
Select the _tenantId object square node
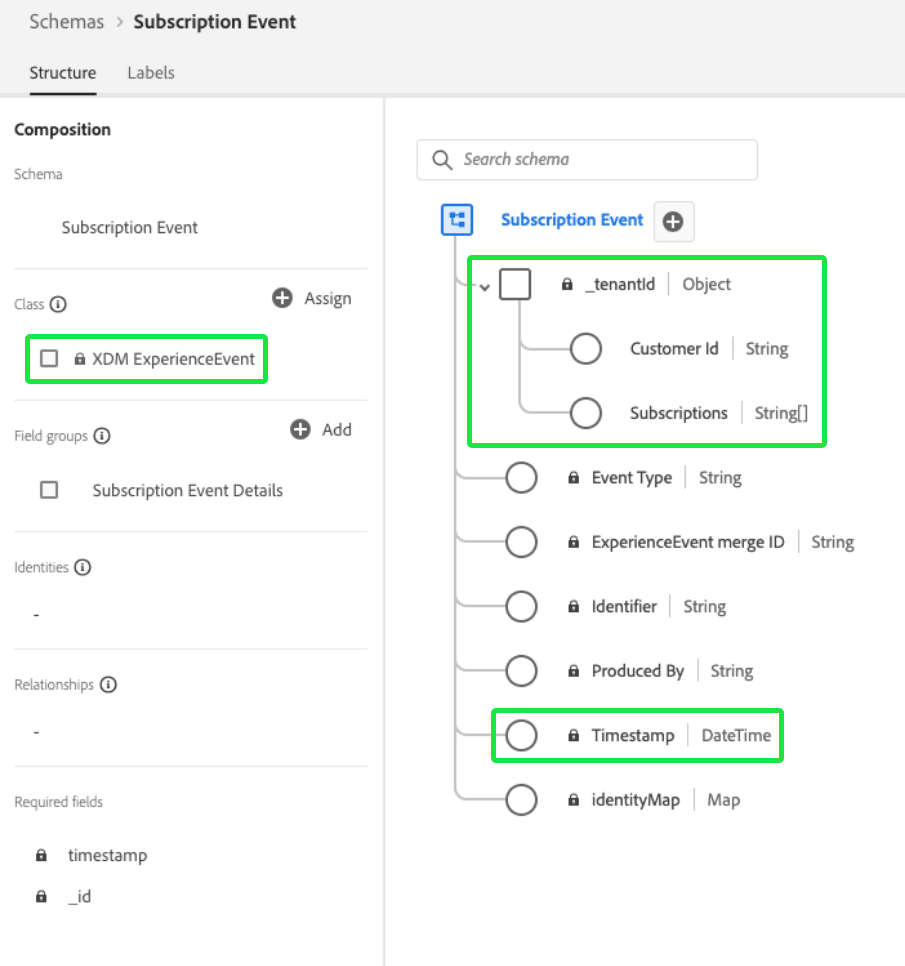pyautogui.click(x=516, y=285)
